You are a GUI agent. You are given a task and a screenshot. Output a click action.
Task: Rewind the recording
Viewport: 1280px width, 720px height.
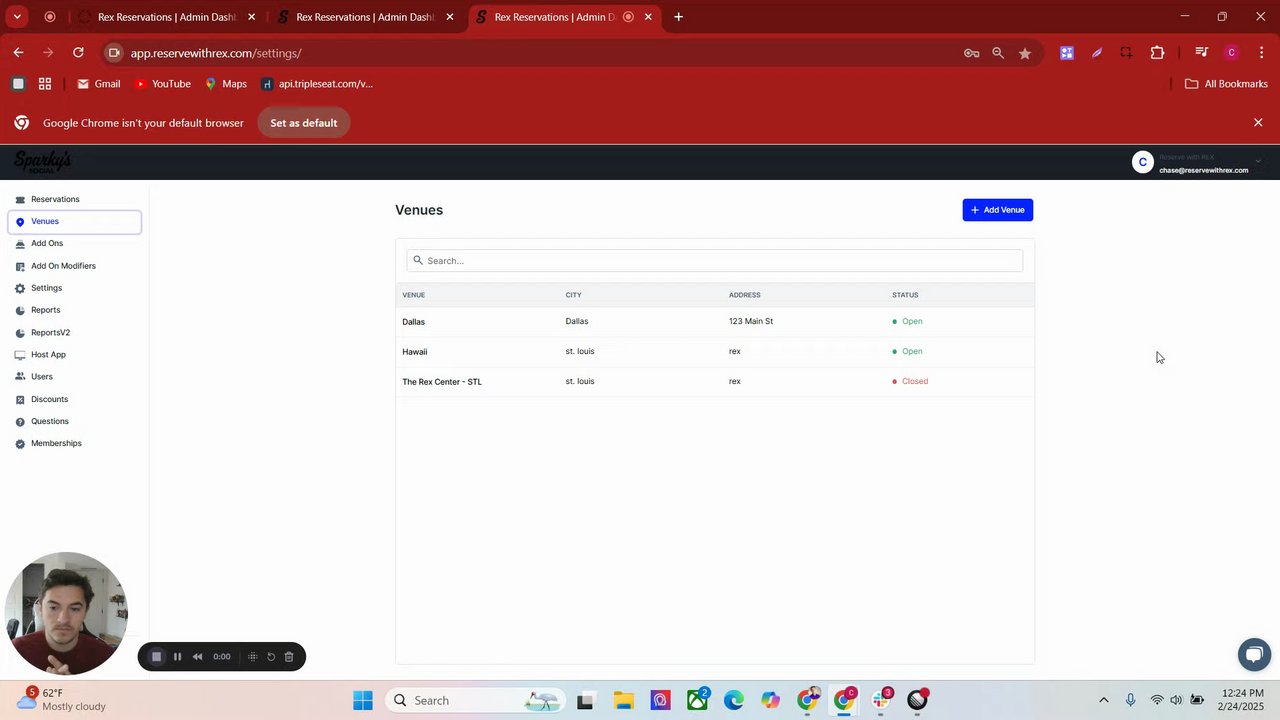tap(197, 657)
